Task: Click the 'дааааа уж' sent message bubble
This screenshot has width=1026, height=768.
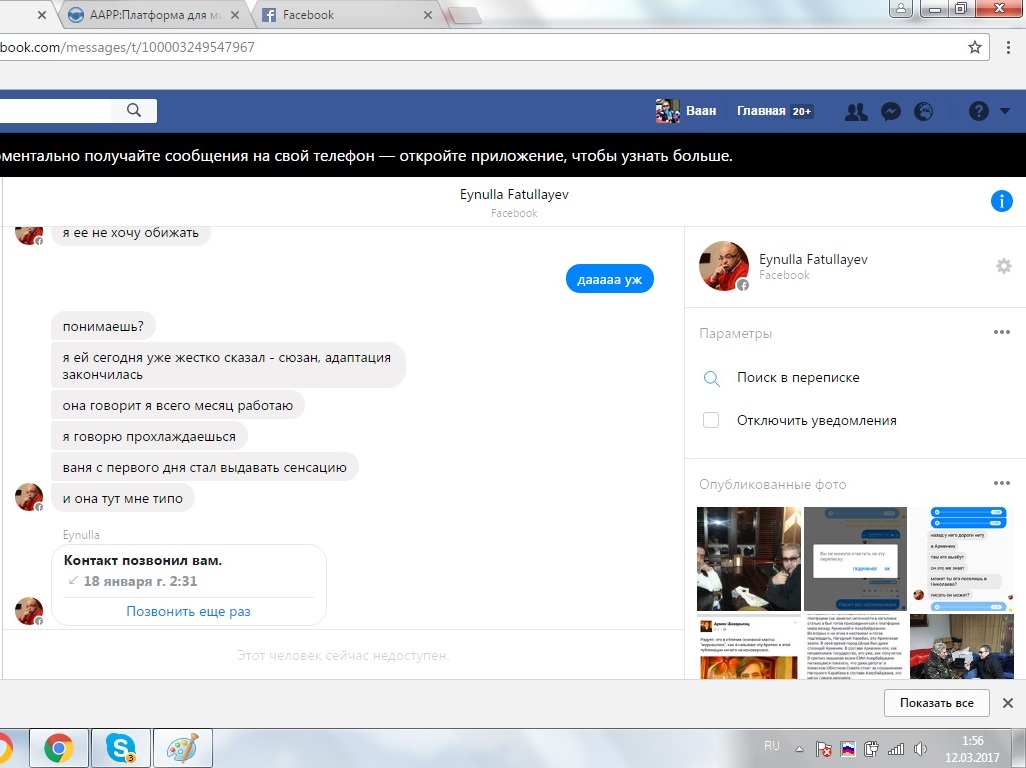Action: point(609,279)
